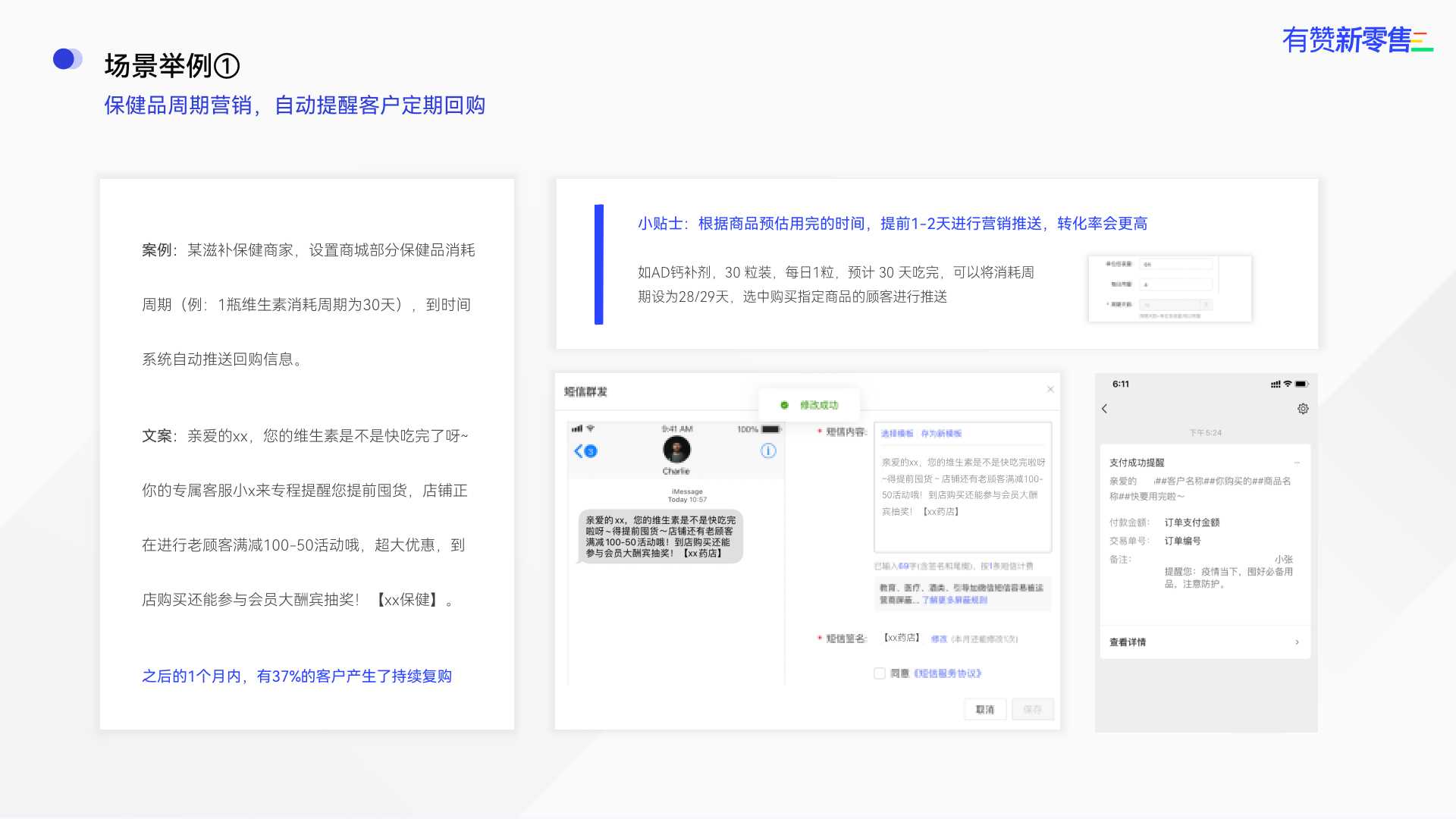Click the SMS message bubble text
The width and height of the screenshot is (1456, 819).
(x=661, y=536)
